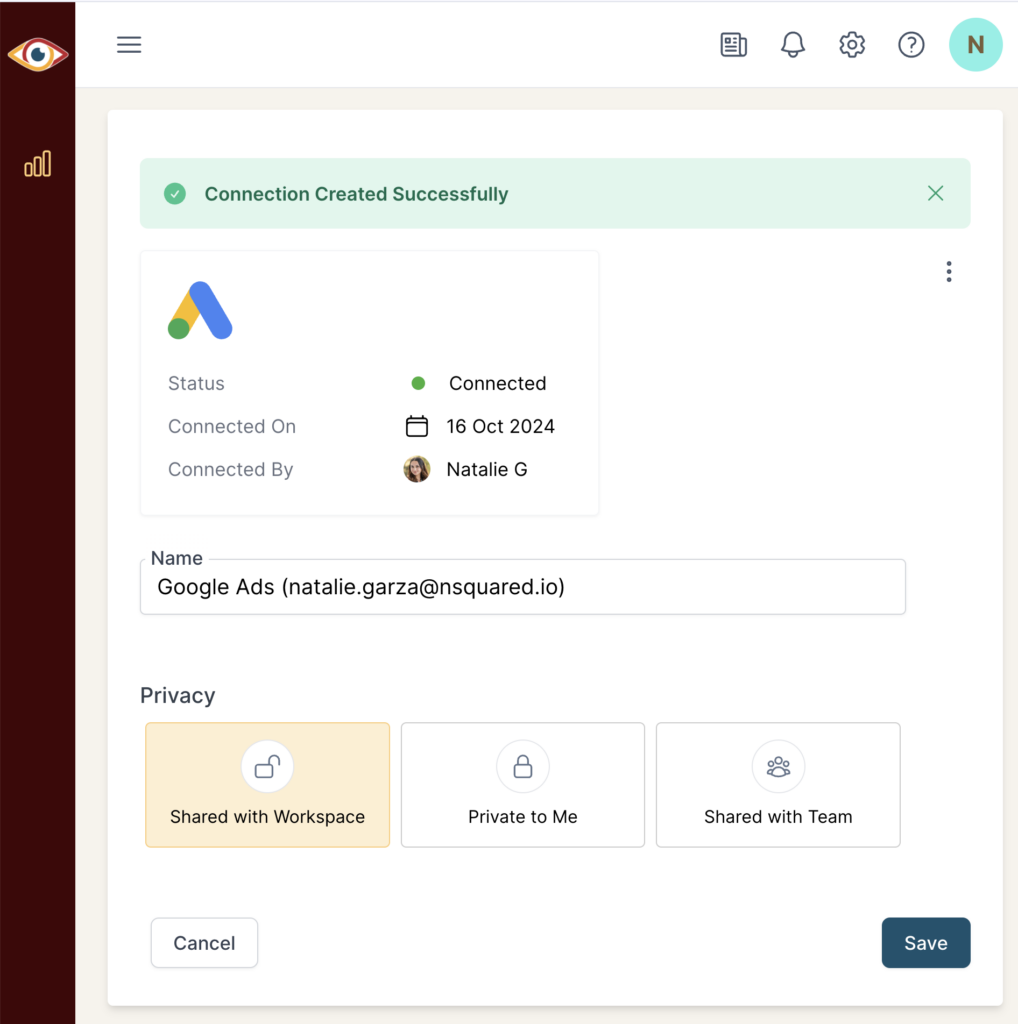Open user avatar N profile menu

[975, 45]
